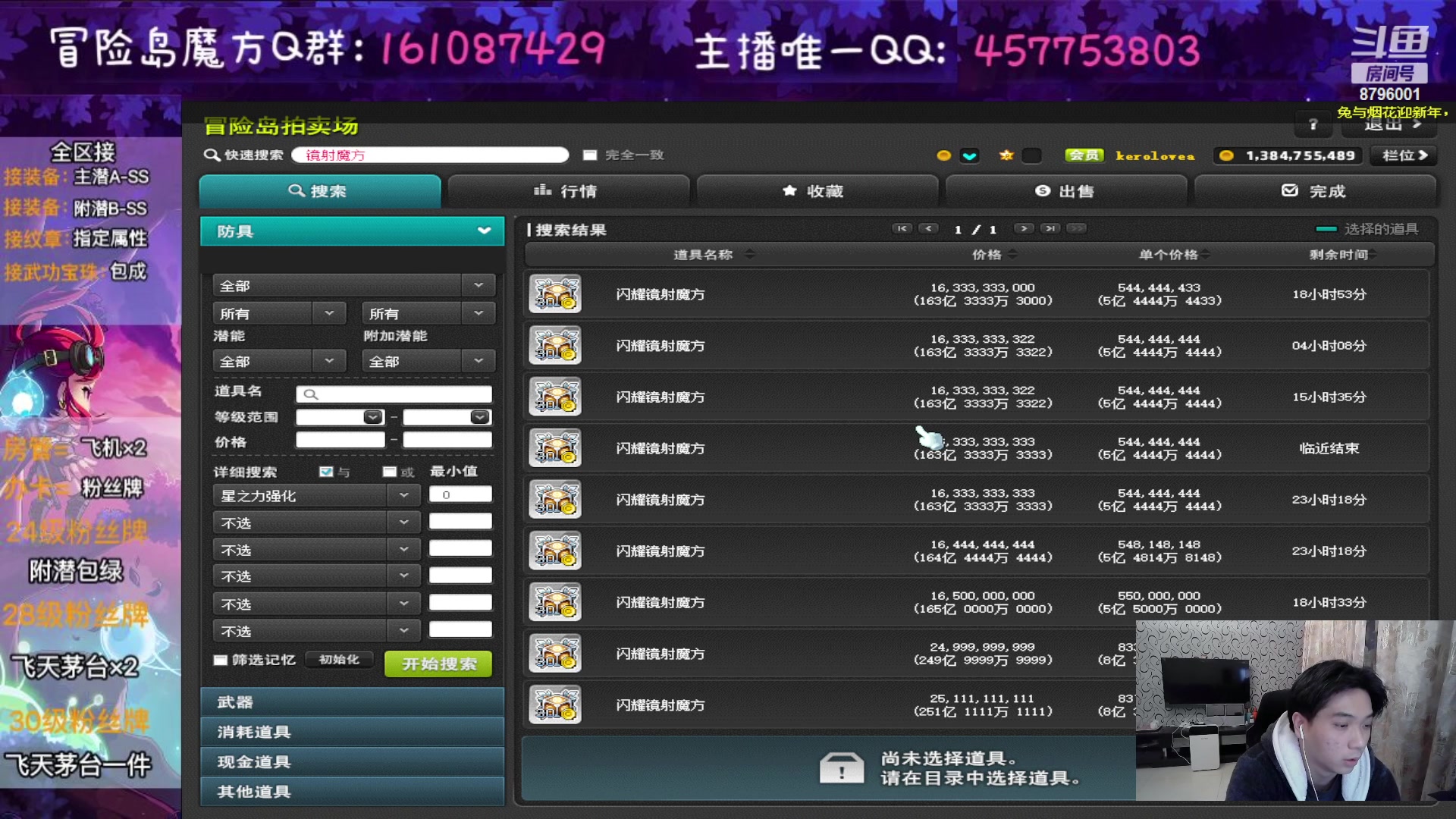This screenshot has width=1456, height=819.
Task: Switch to 行情 market tab
Action: coord(569,191)
